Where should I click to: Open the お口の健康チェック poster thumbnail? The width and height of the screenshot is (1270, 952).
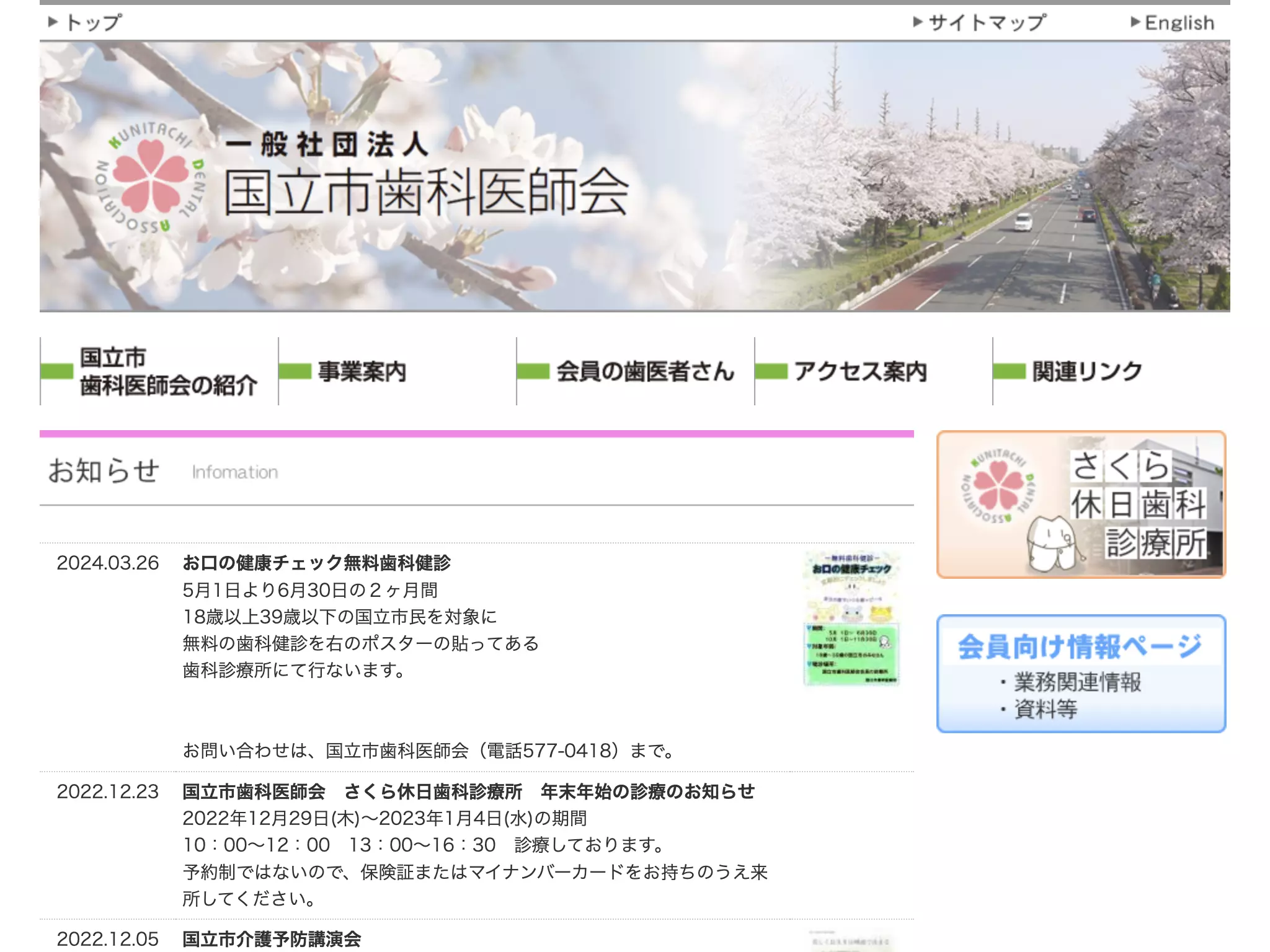[851, 619]
